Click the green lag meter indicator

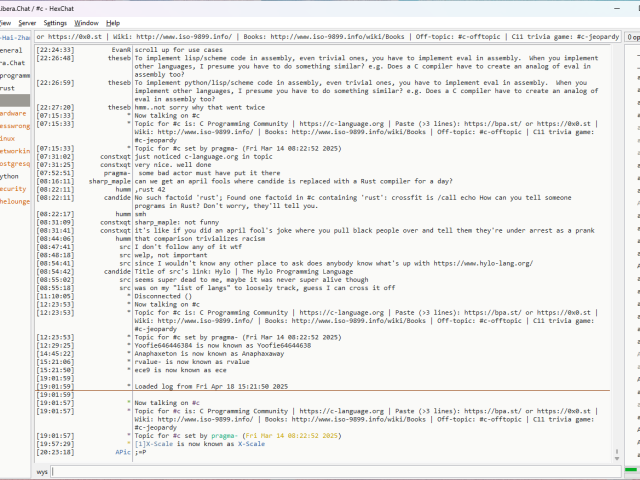click(631, 470)
